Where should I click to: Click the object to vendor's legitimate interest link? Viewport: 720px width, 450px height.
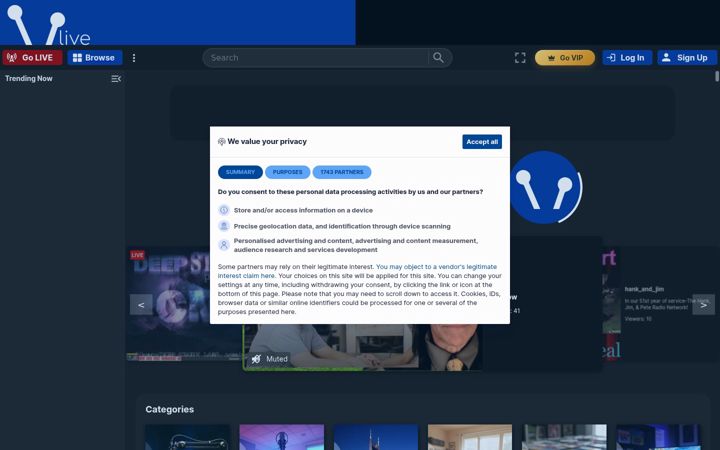(357, 271)
